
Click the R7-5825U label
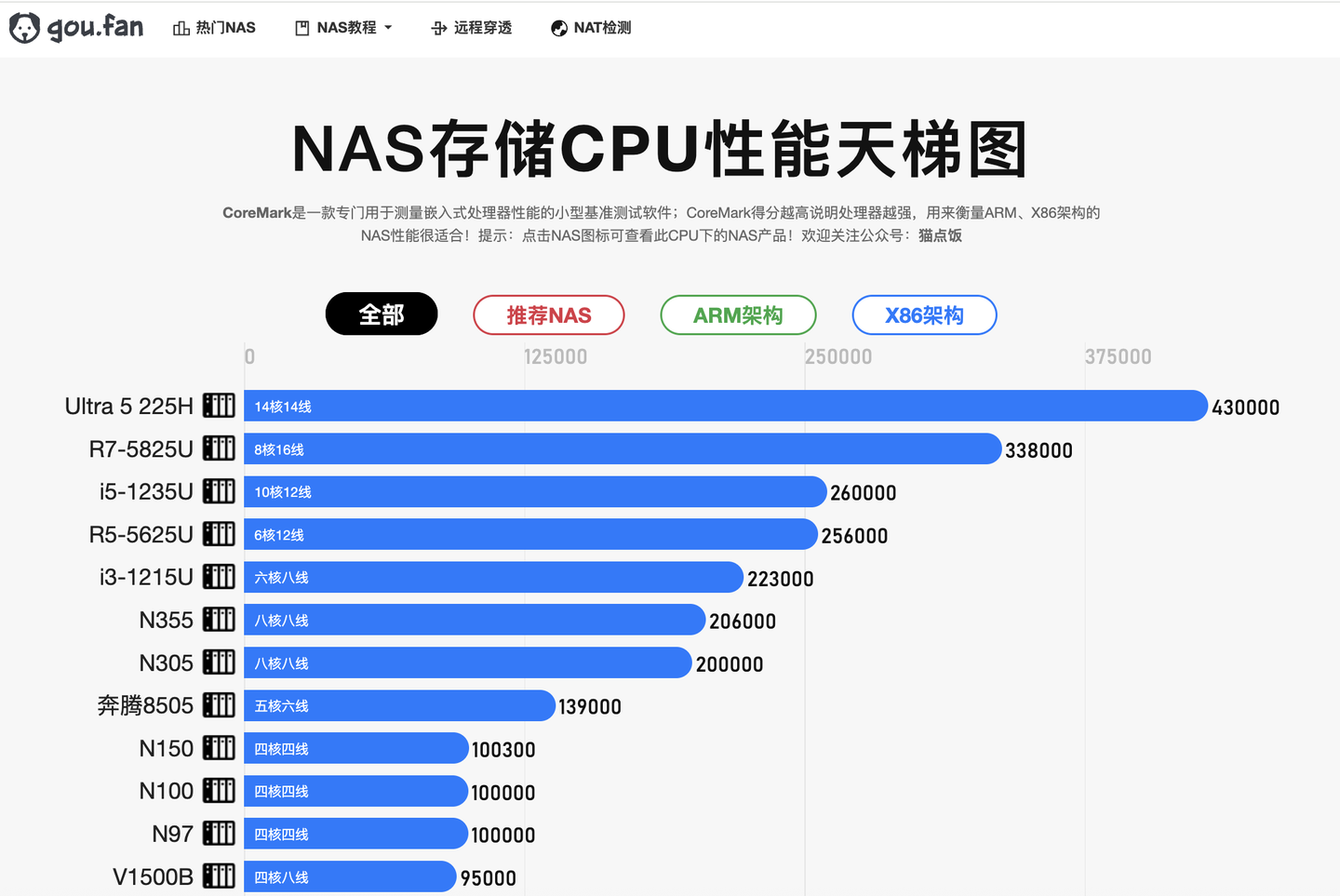pyautogui.click(x=141, y=448)
